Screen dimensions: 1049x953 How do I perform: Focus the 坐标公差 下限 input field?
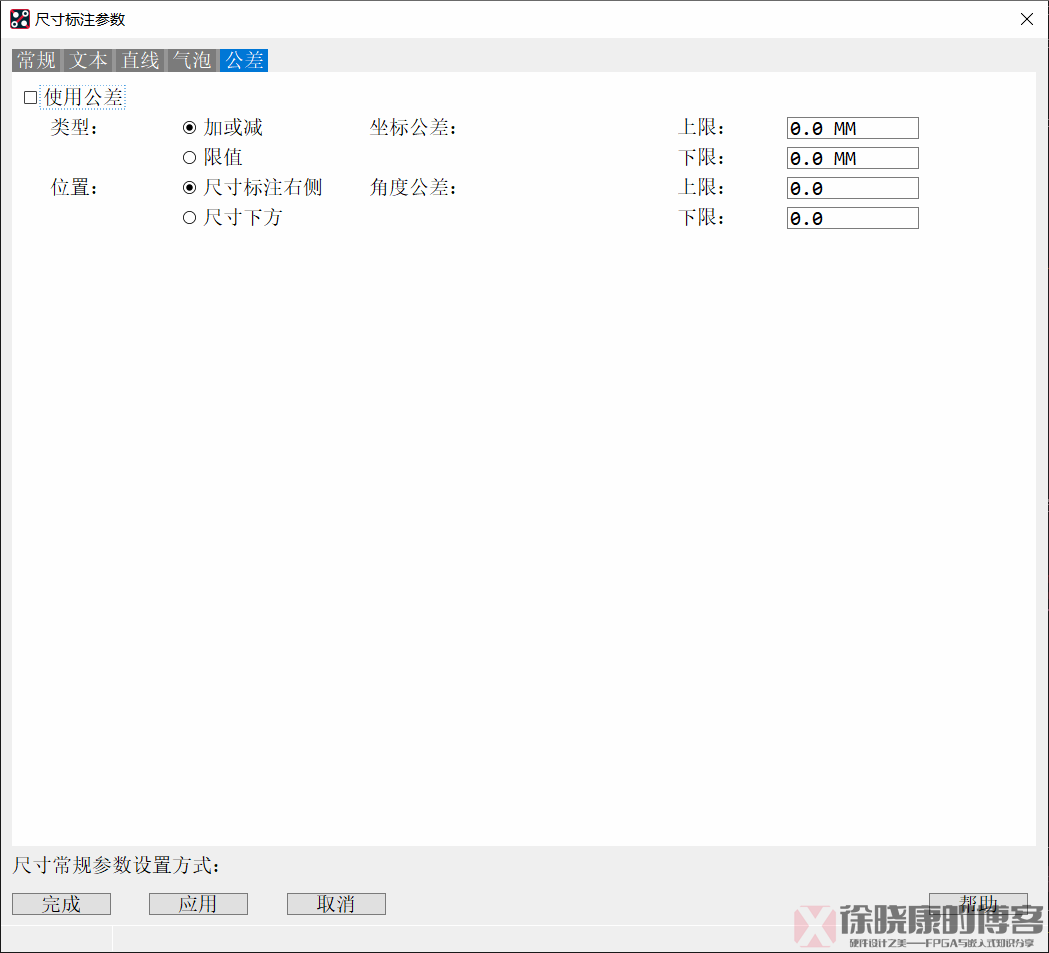pyautogui.click(x=852, y=158)
